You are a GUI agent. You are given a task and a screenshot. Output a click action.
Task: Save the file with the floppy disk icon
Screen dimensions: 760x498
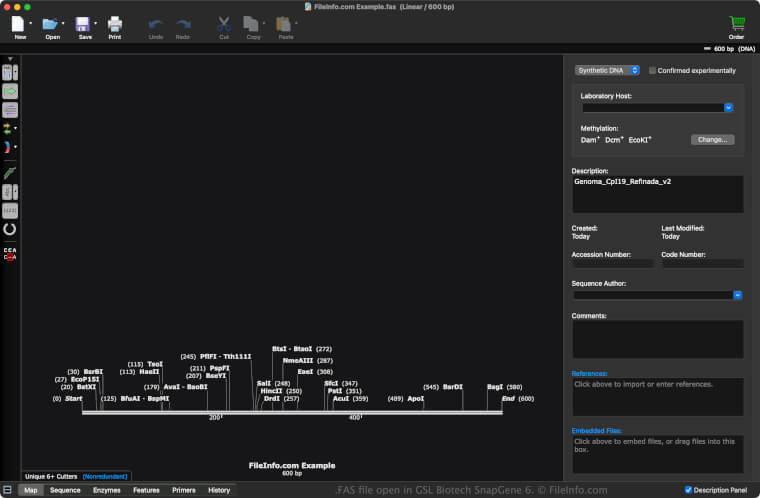(x=83, y=23)
